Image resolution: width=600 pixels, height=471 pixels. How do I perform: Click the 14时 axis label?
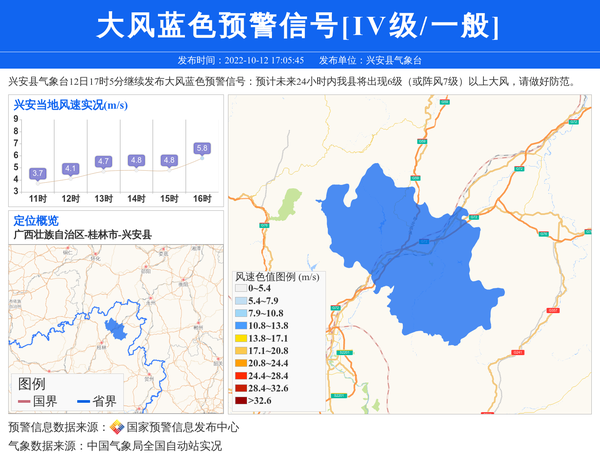[x=137, y=199]
